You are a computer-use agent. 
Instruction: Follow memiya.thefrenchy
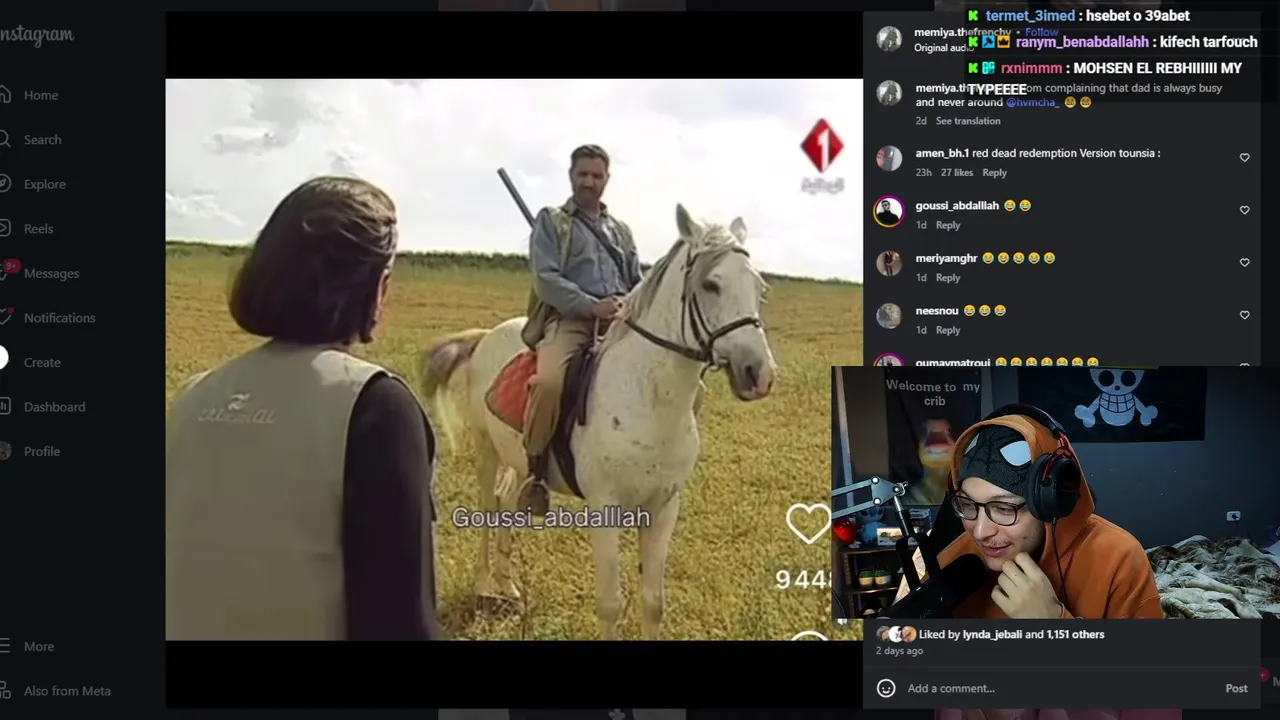[1041, 33]
